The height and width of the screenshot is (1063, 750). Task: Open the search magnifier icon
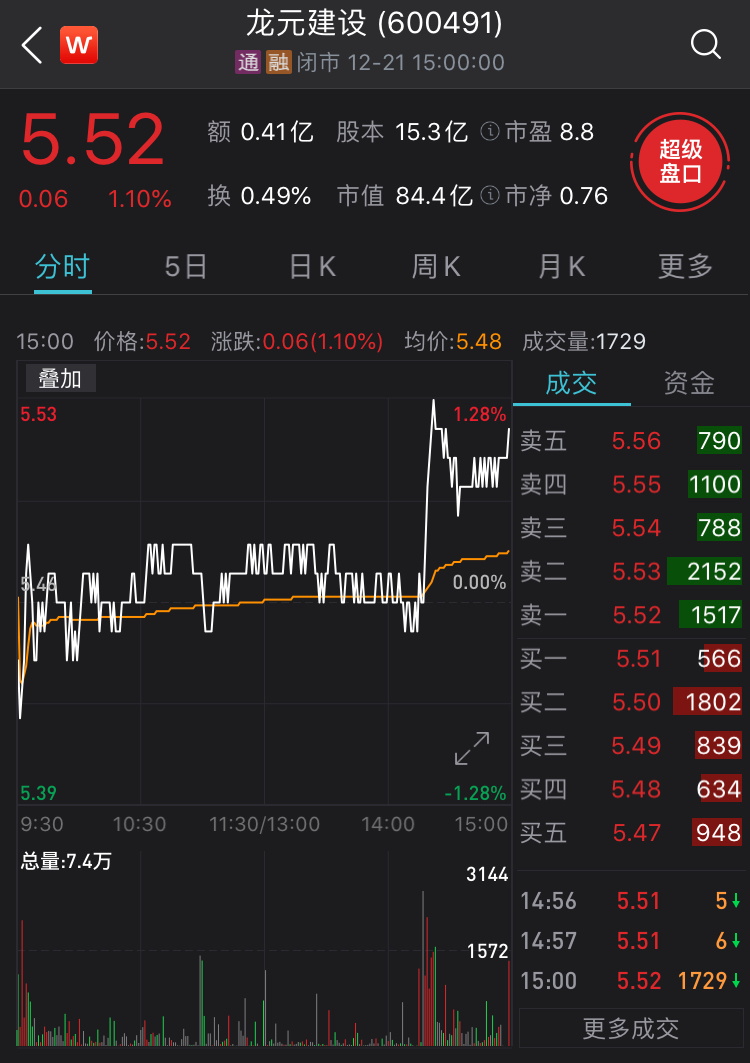tap(705, 45)
